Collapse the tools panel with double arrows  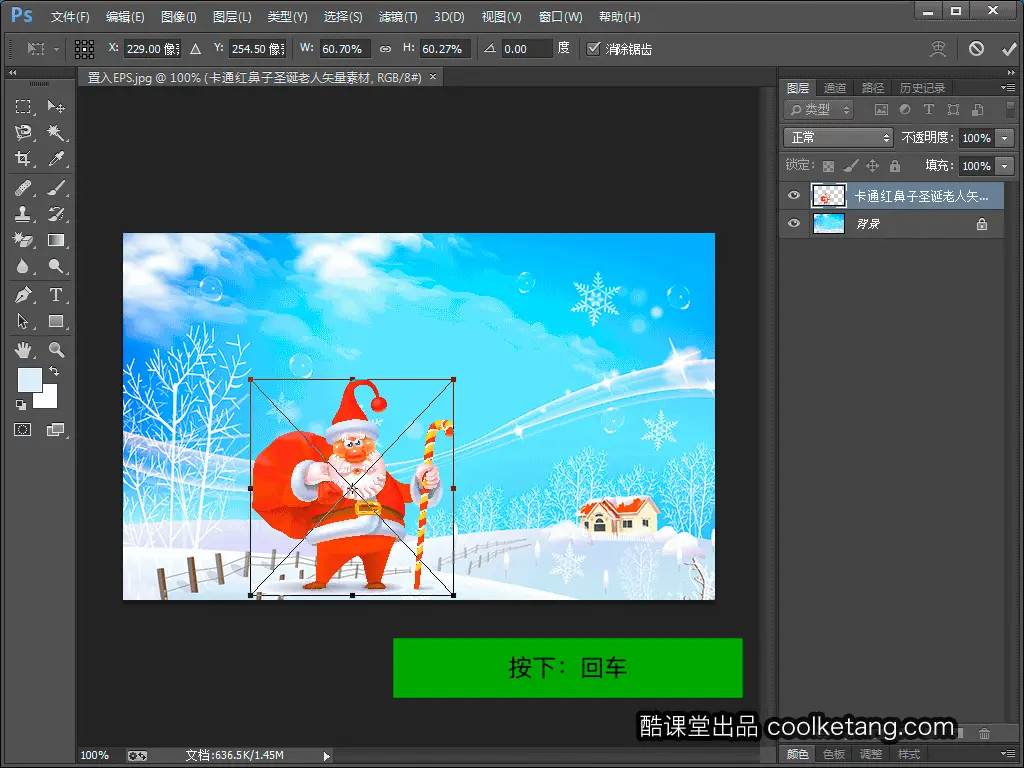12,72
